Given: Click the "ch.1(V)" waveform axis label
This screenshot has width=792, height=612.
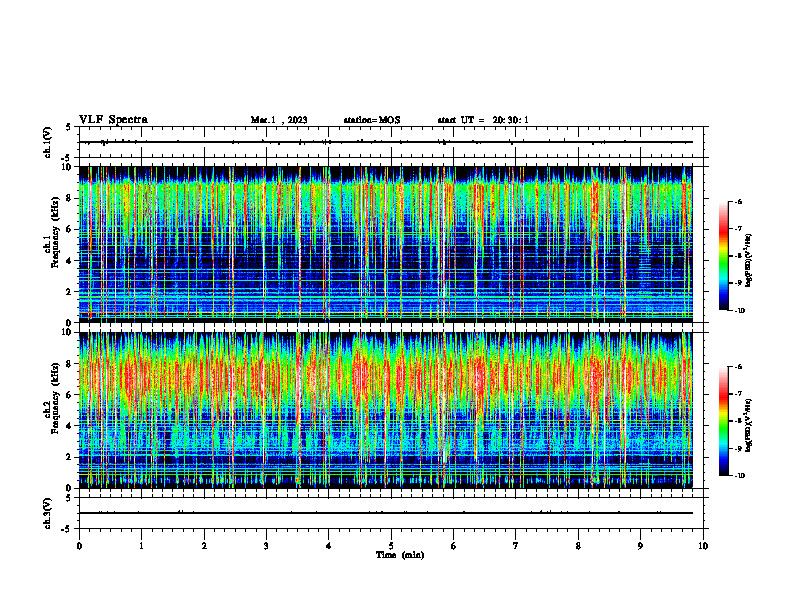Looking at the screenshot, I should (47, 142).
